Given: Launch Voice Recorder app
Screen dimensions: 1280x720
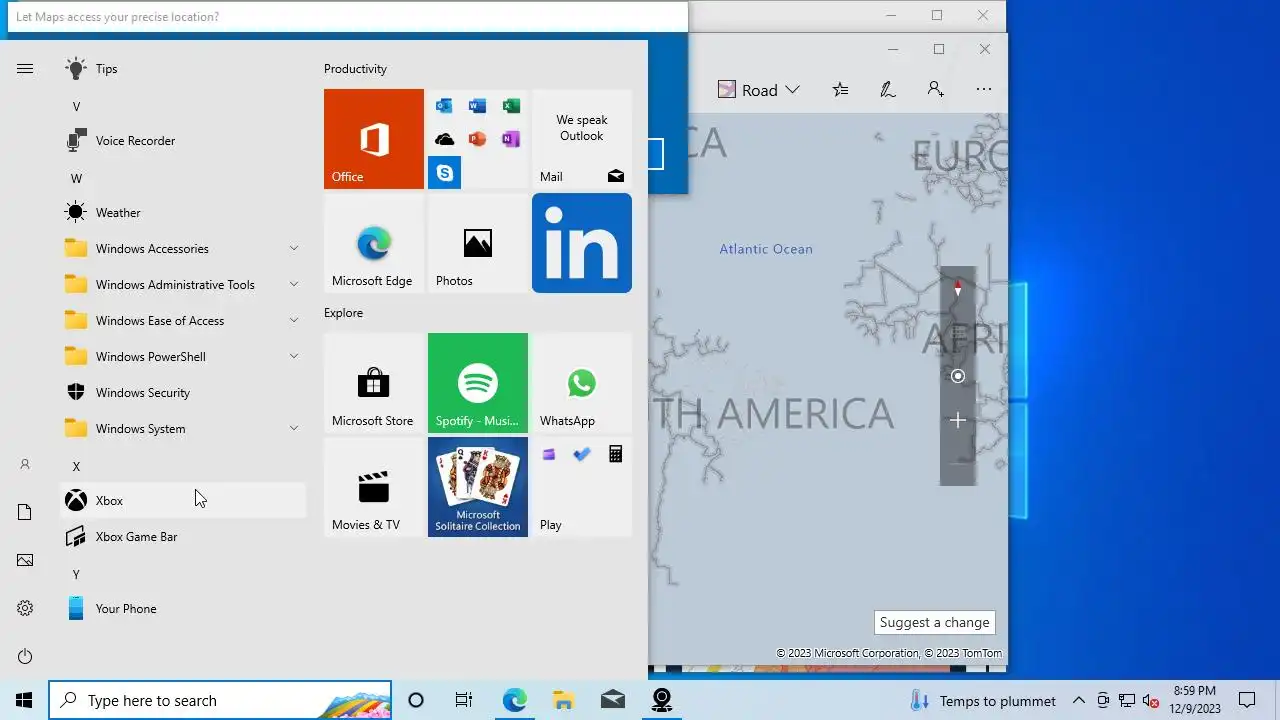Looking at the screenshot, I should point(183,141).
